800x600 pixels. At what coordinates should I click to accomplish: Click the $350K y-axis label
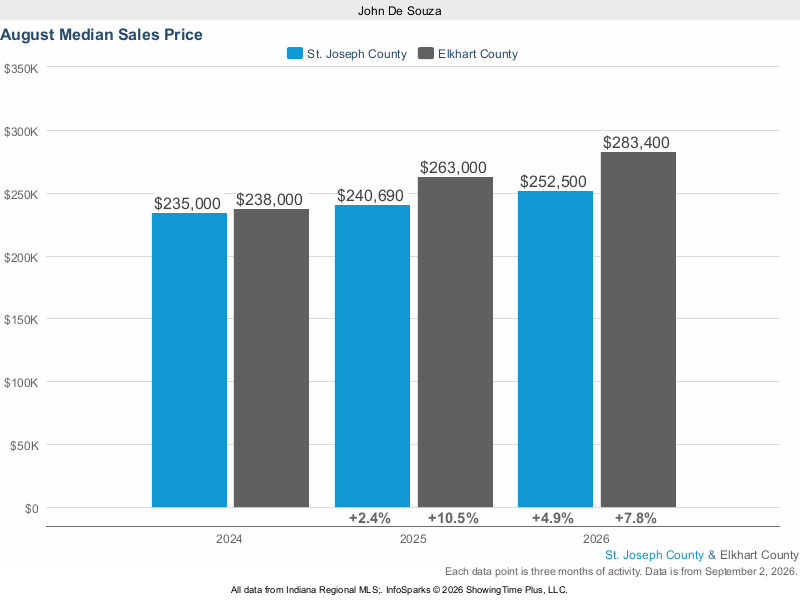[21, 69]
